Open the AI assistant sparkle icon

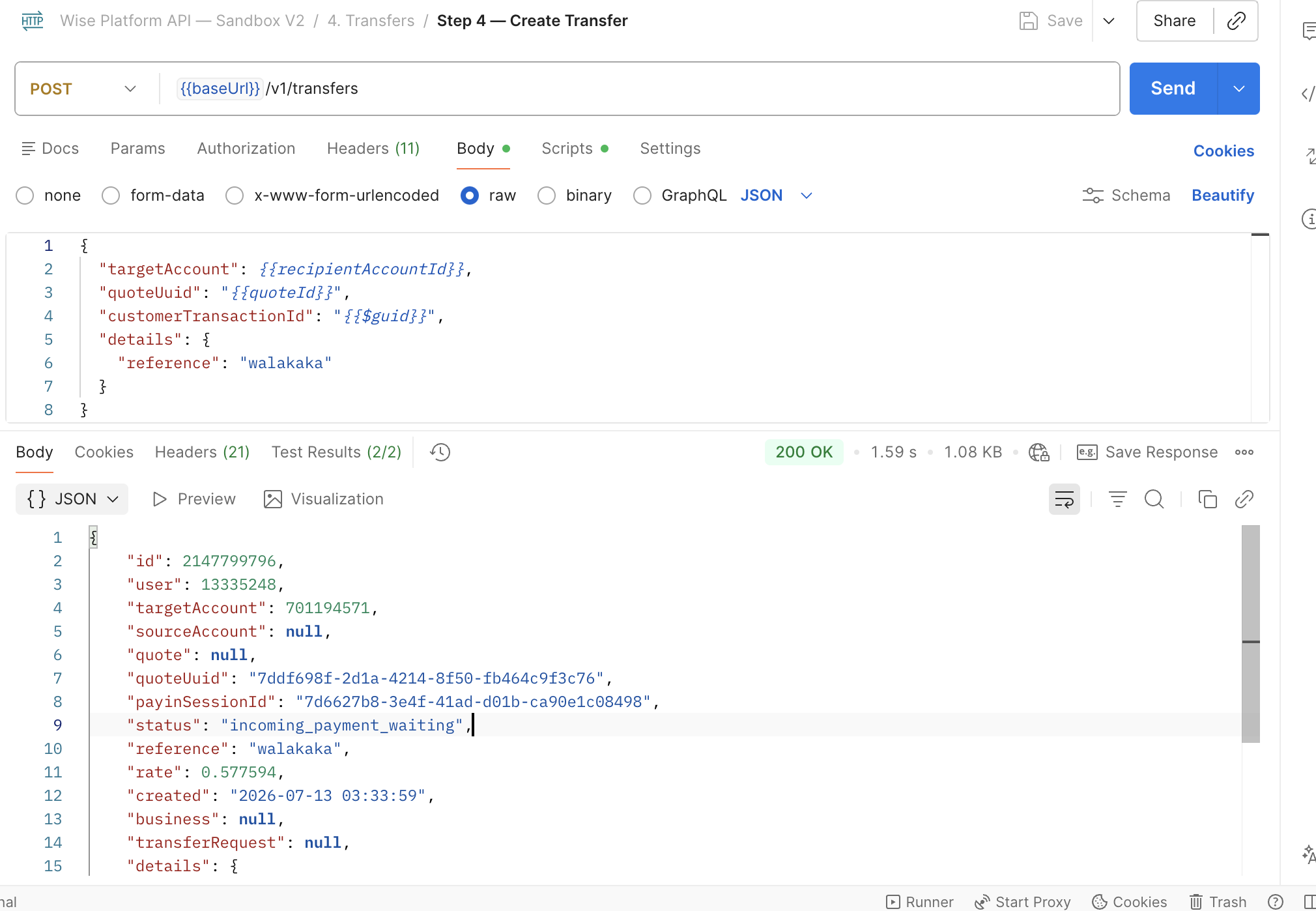click(1308, 854)
